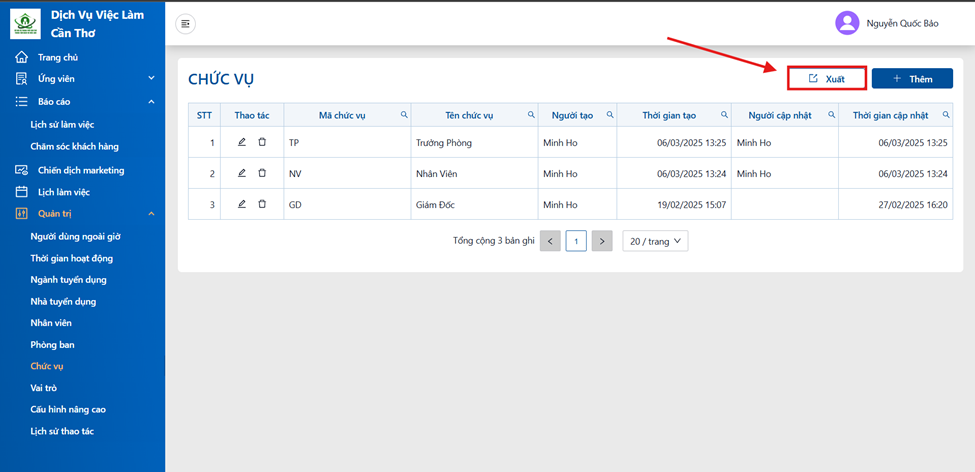Click the Xuất export button
The width and height of the screenshot is (975, 472).
click(827, 79)
